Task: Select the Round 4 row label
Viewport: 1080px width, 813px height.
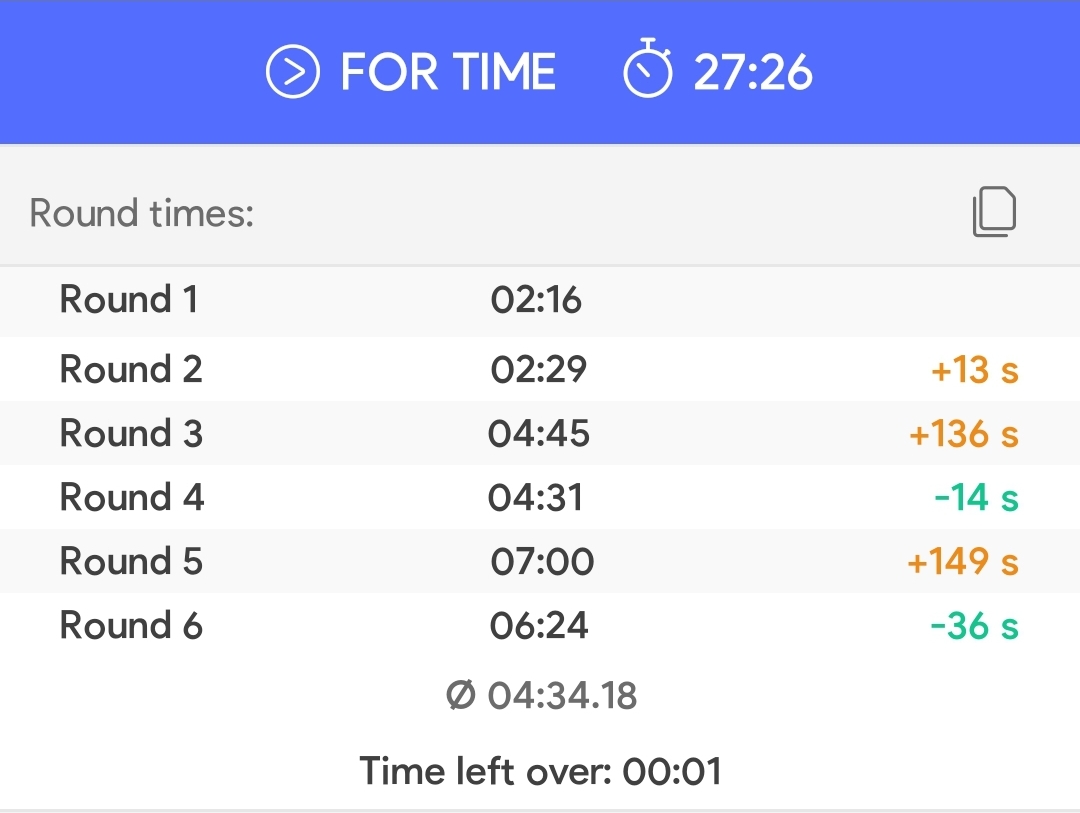Action: tap(132, 497)
